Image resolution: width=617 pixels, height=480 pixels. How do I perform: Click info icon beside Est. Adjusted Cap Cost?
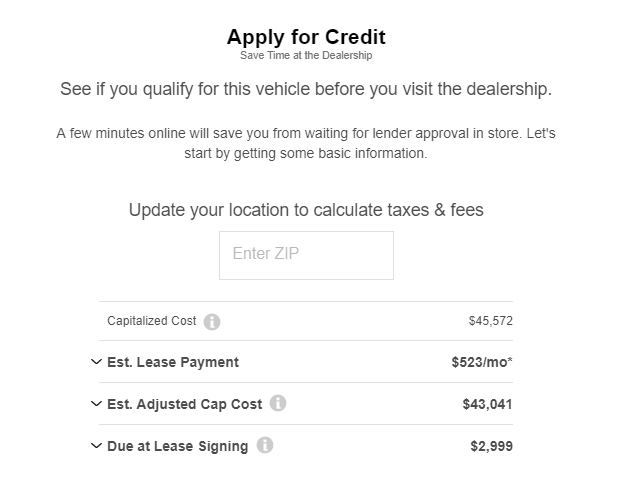pyautogui.click(x=278, y=403)
